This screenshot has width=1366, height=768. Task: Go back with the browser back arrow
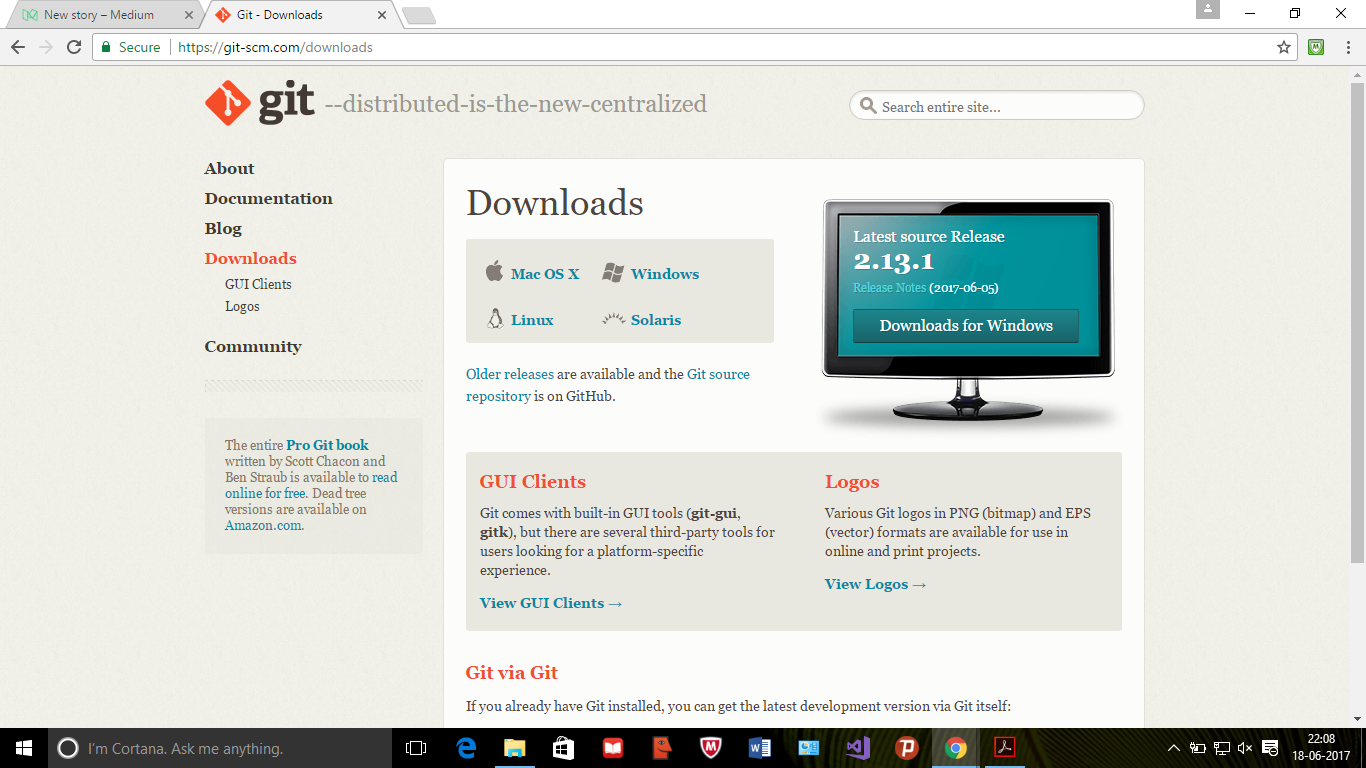tap(18, 47)
